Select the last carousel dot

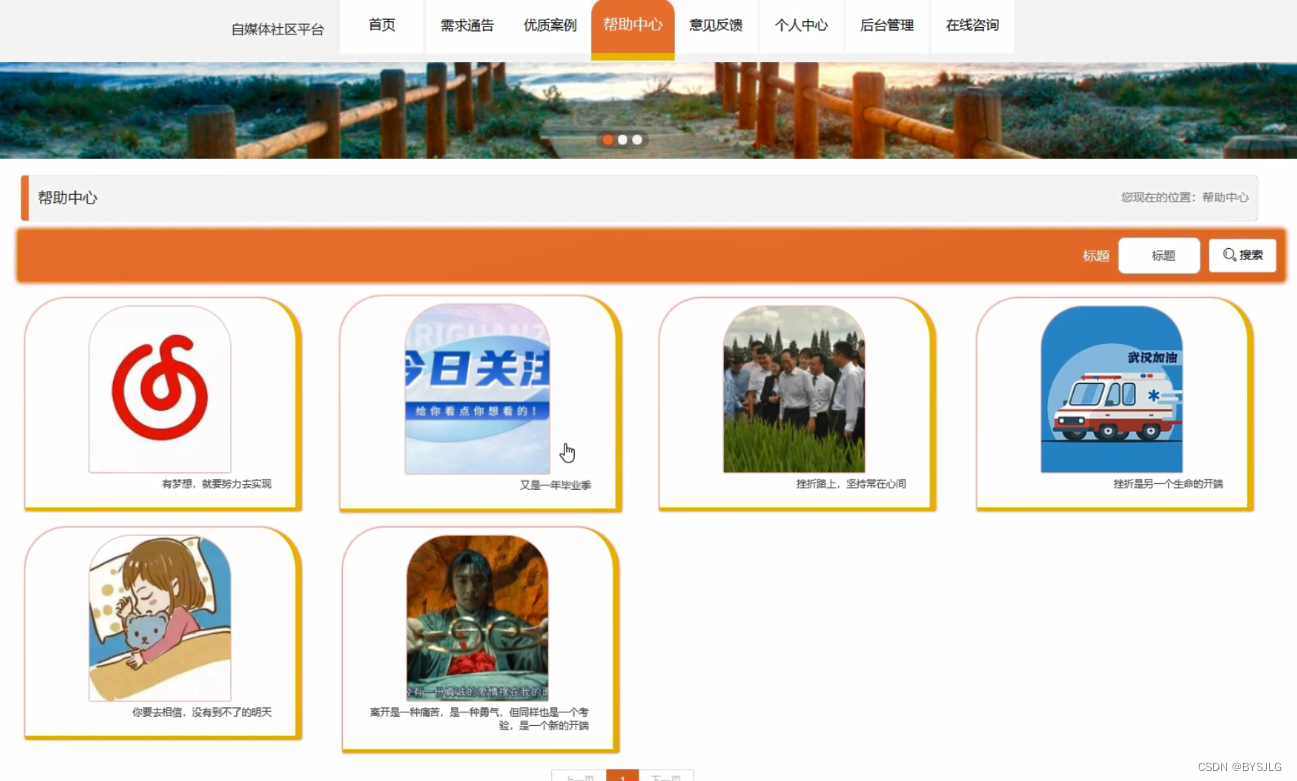637,140
